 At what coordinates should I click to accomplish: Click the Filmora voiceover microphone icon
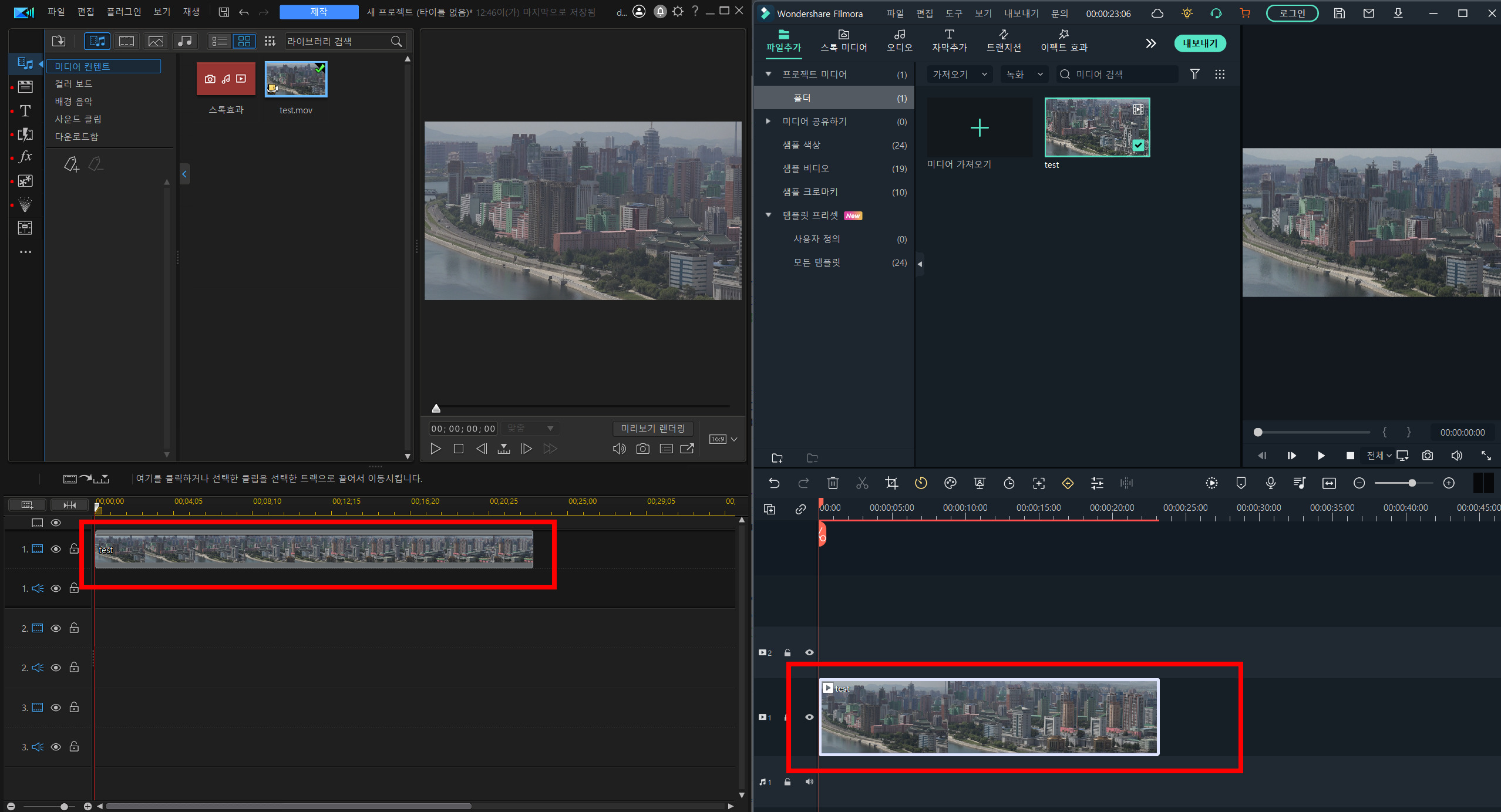tap(1271, 483)
